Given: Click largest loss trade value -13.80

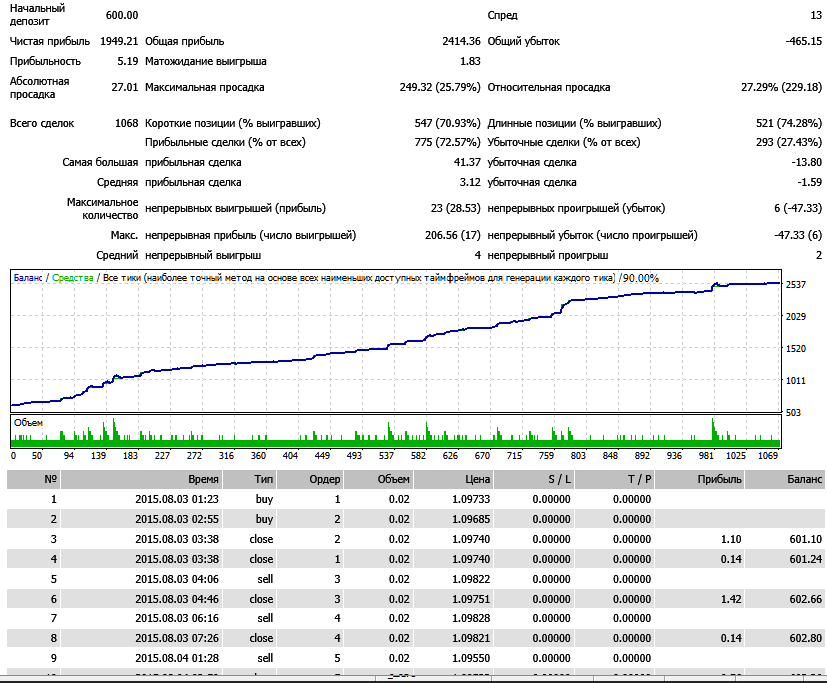Looking at the screenshot, I should [806, 162].
